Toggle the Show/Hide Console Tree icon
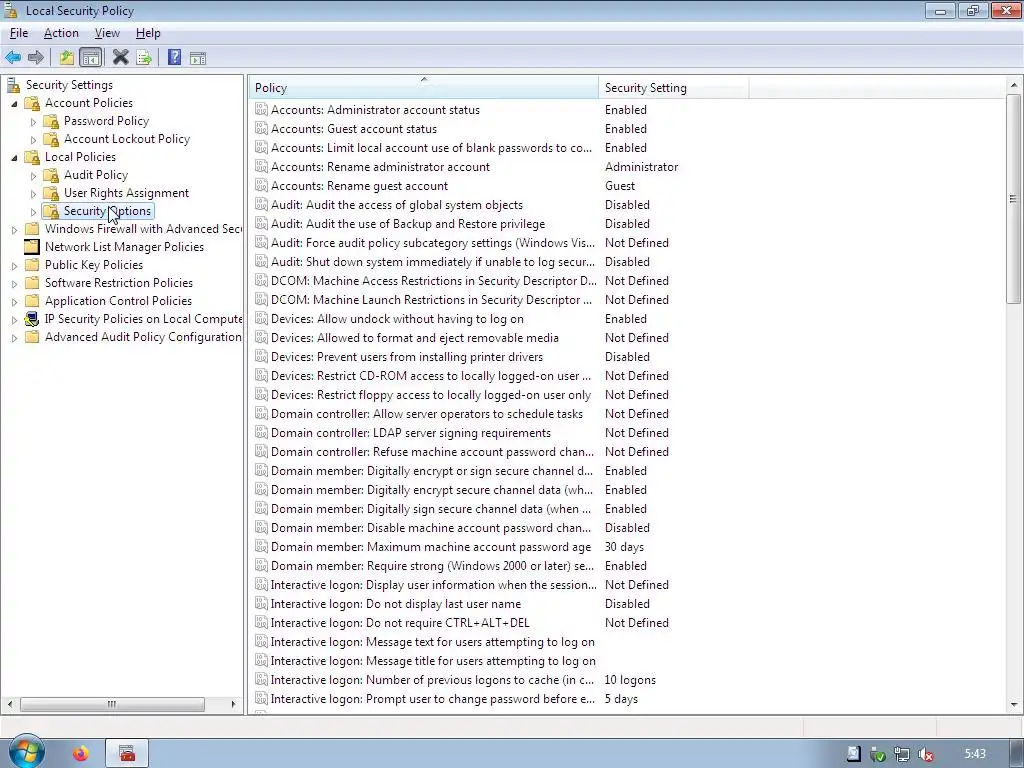Viewport: 1024px width, 768px height. click(x=91, y=57)
